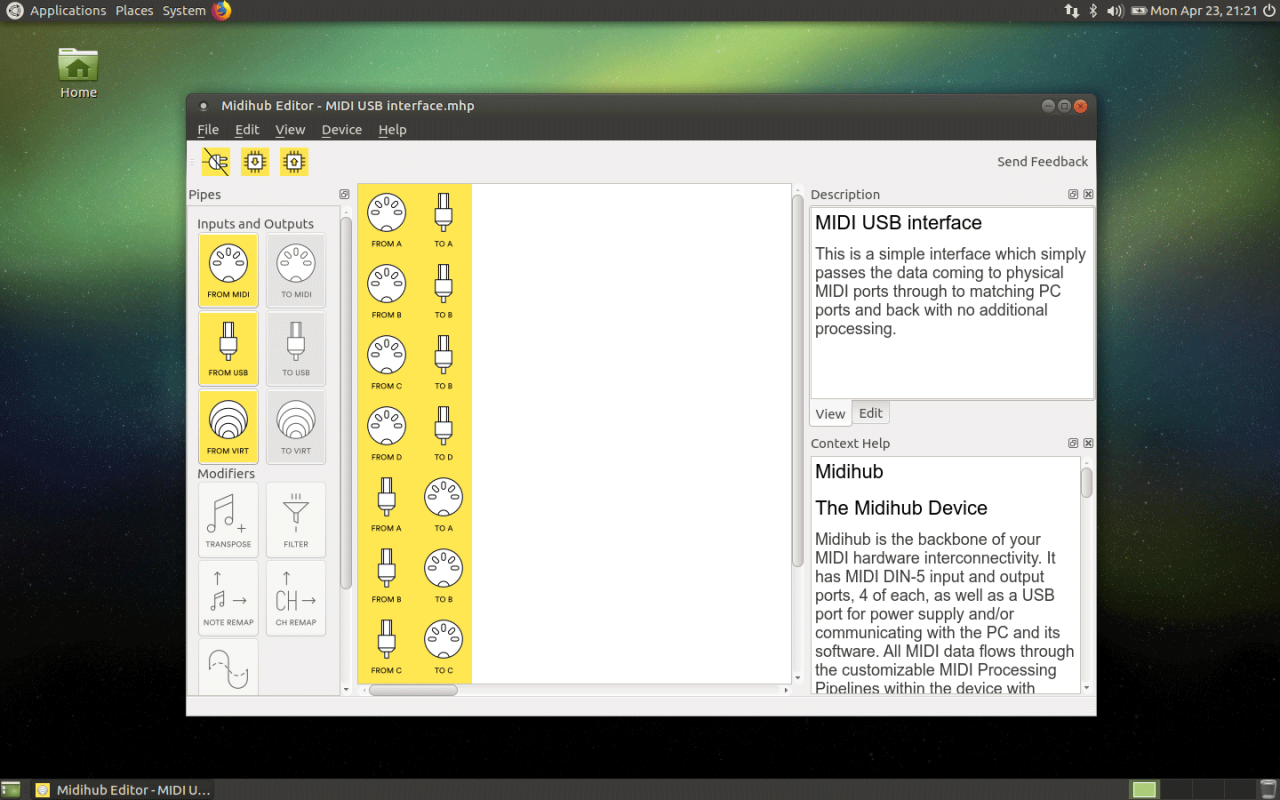Select the CH REMAP modifier
Viewport: 1280px width, 800px height.
296,598
